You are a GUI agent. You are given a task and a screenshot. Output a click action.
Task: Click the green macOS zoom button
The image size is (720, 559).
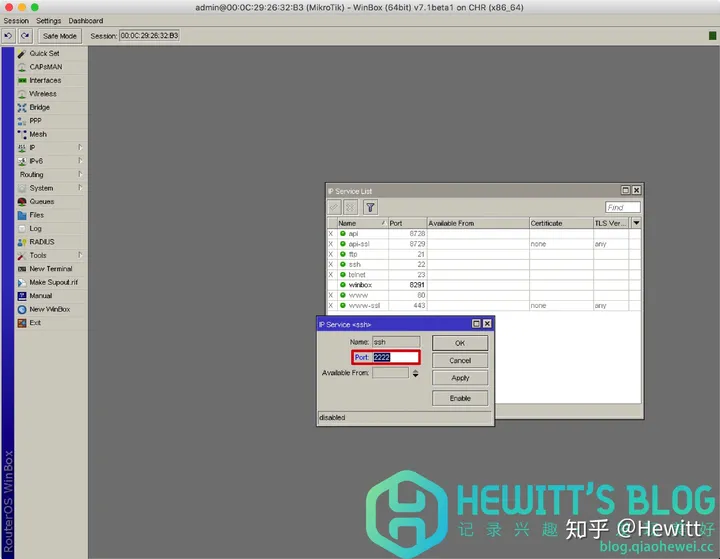pos(35,7)
